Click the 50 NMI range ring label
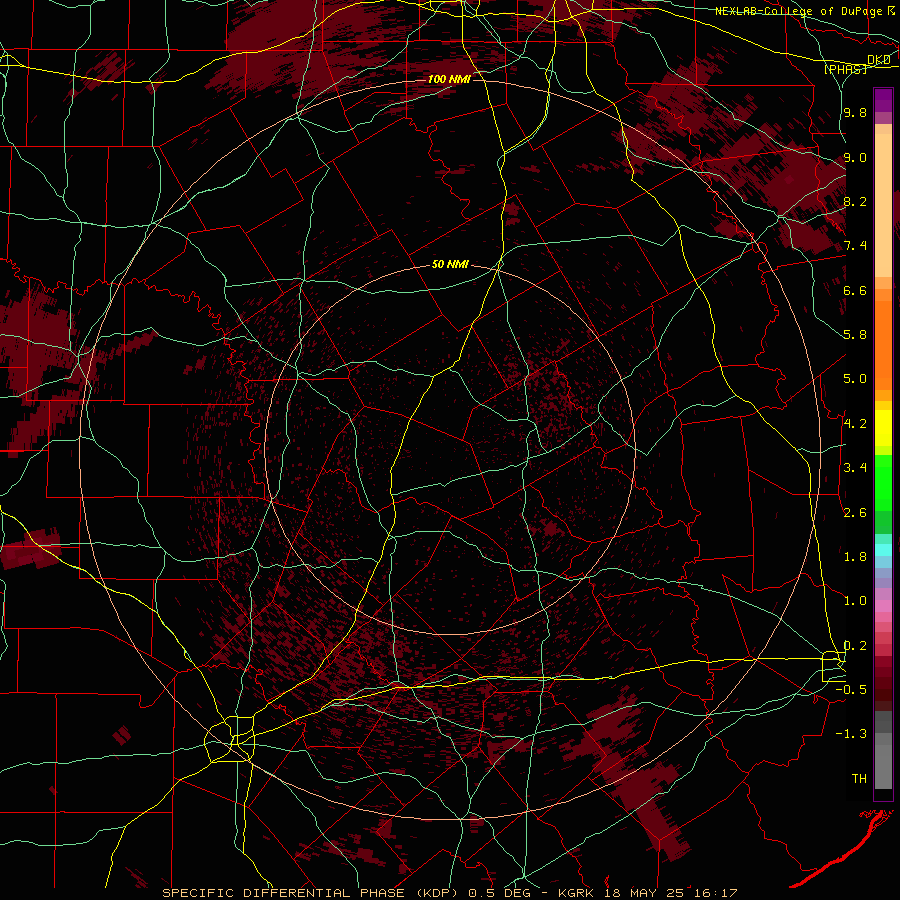This screenshot has height=900, width=900. tap(450, 265)
